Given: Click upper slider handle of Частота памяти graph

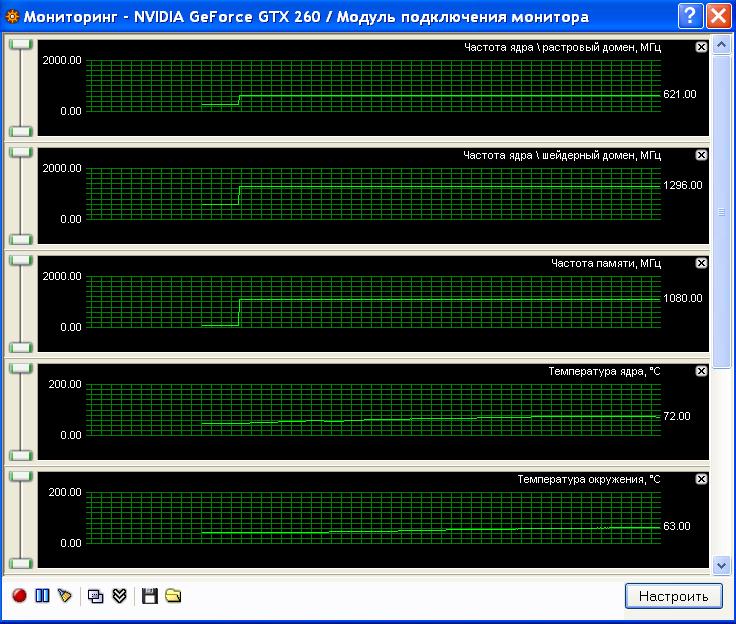Looking at the screenshot, I should click(x=21, y=260).
